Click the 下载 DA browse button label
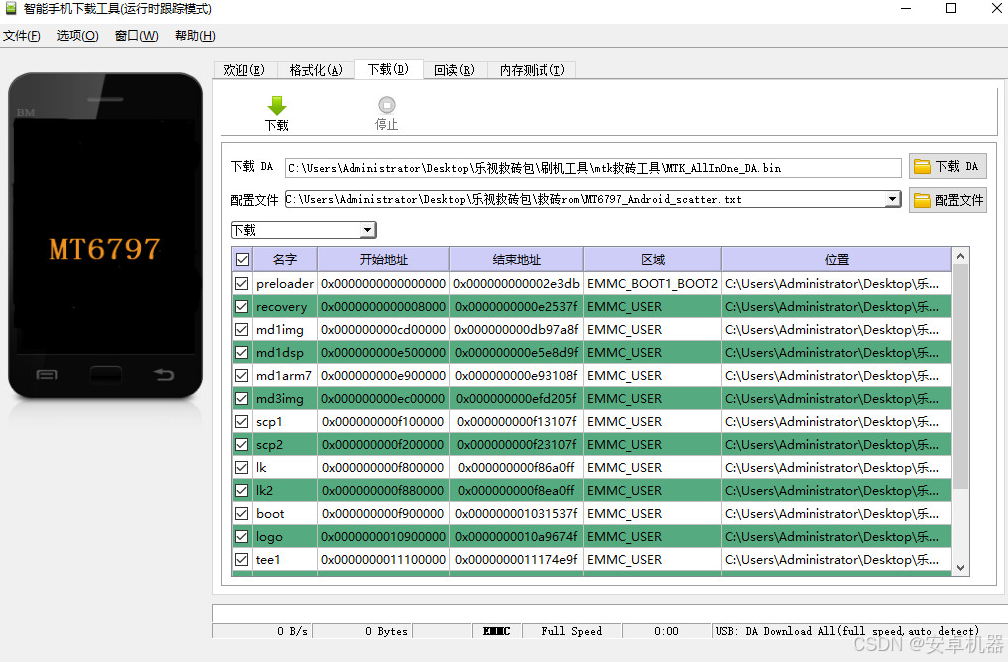 (x=957, y=166)
